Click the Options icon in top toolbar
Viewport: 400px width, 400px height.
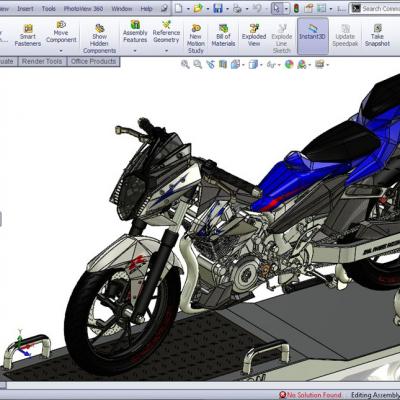point(322,8)
